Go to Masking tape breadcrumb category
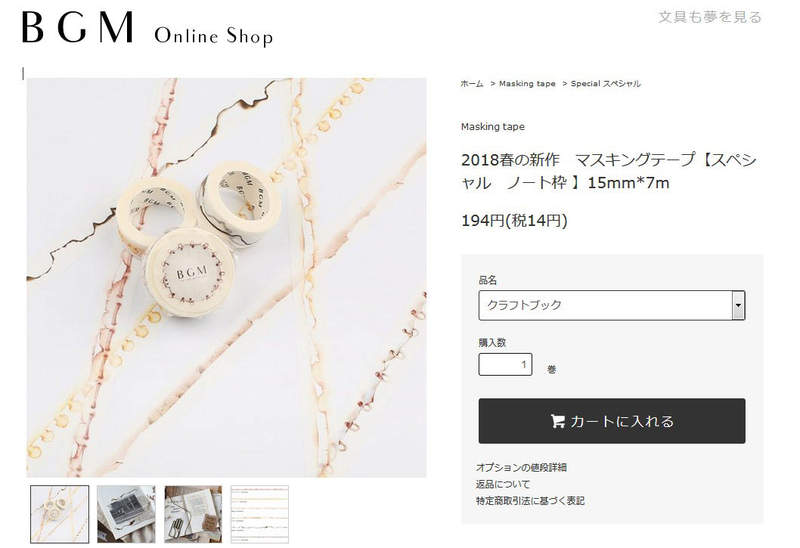The image size is (800, 548). click(527, 84)
